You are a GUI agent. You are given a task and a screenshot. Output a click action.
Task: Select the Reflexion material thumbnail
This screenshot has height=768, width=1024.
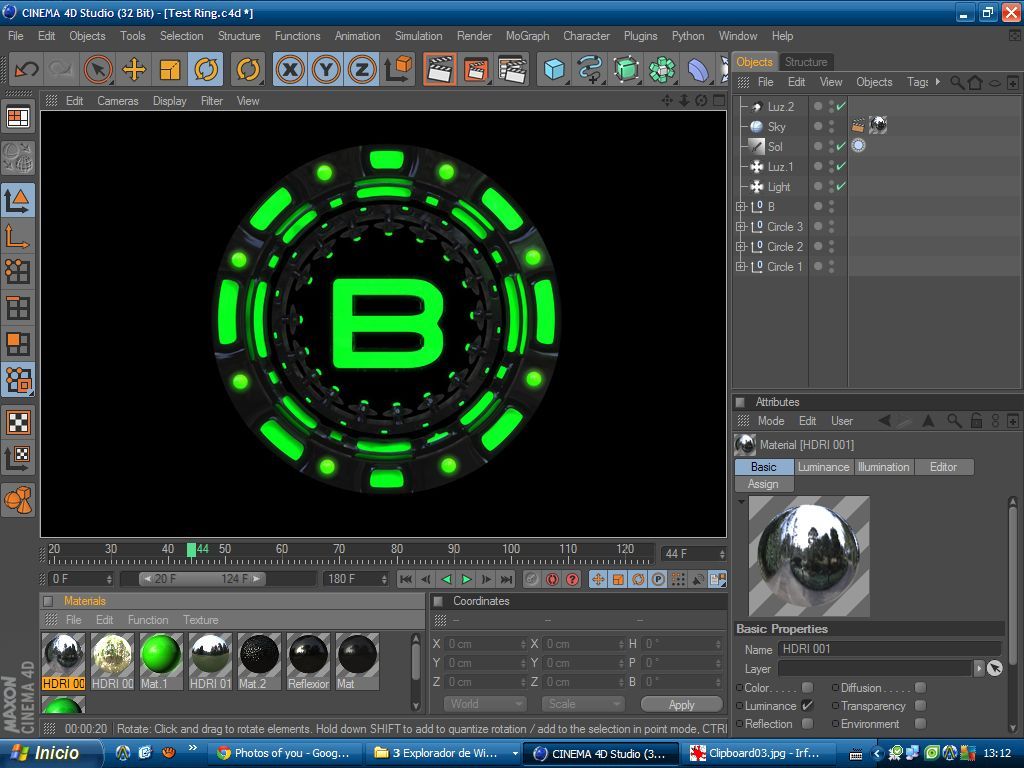[308, 661]
